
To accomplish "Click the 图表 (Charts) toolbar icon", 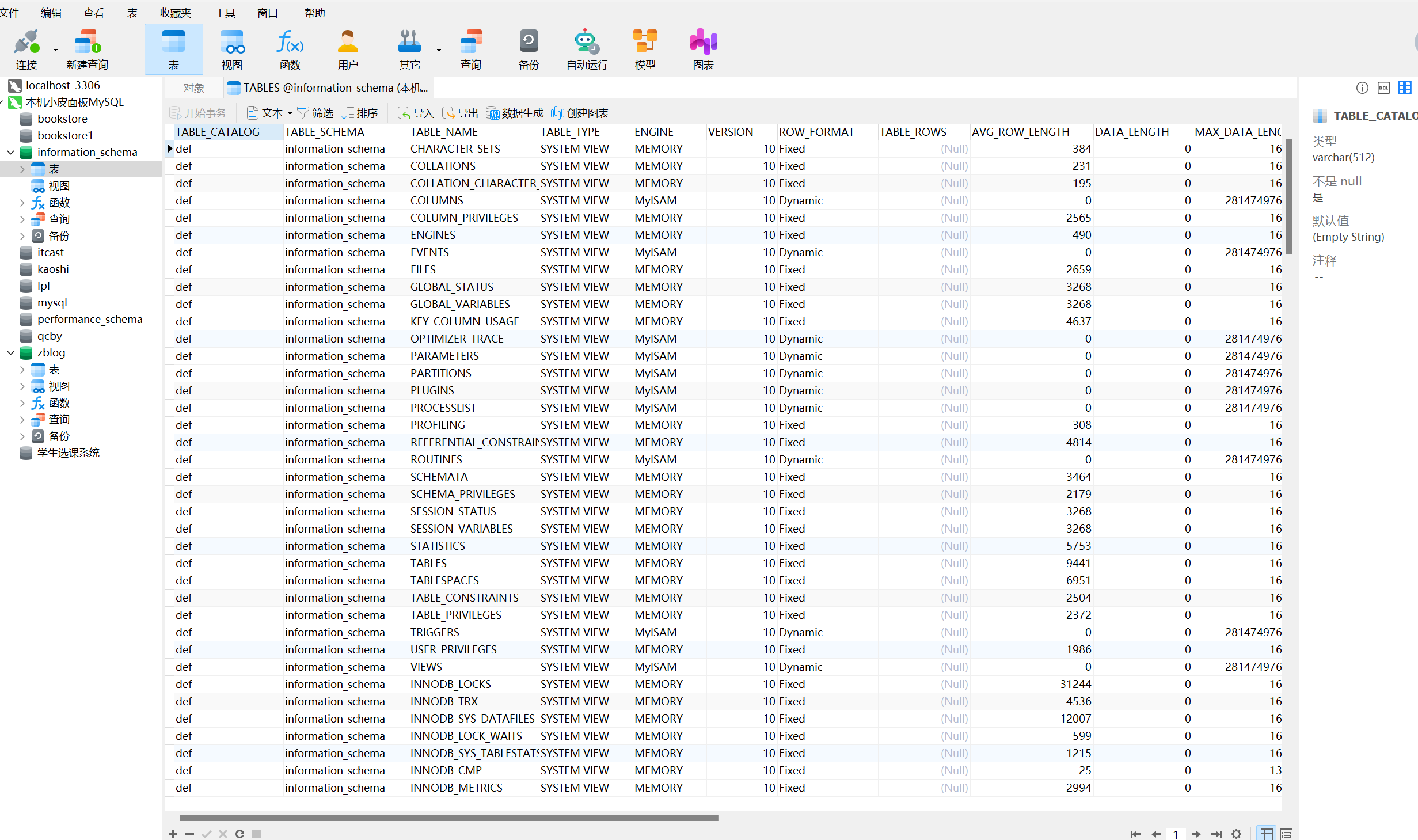I will (703, 49).
